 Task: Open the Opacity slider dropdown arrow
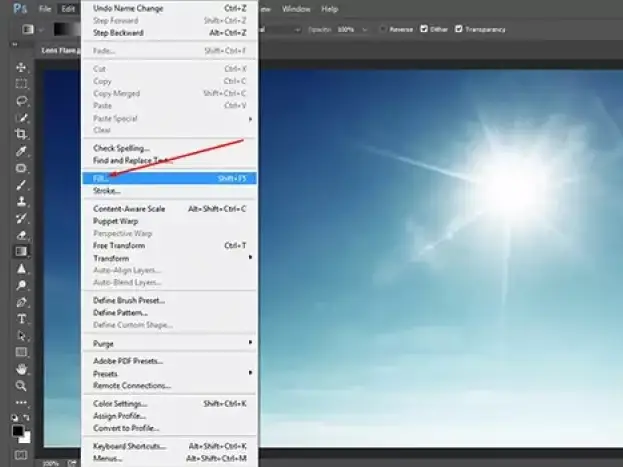(x=364, y=29)
